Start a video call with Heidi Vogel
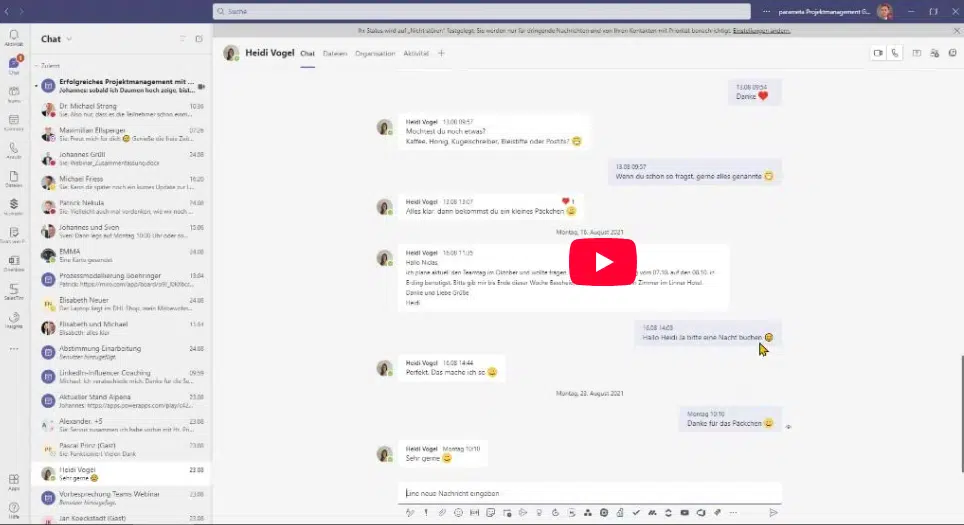This screenshot has height=525, width=964. [878, 53]
